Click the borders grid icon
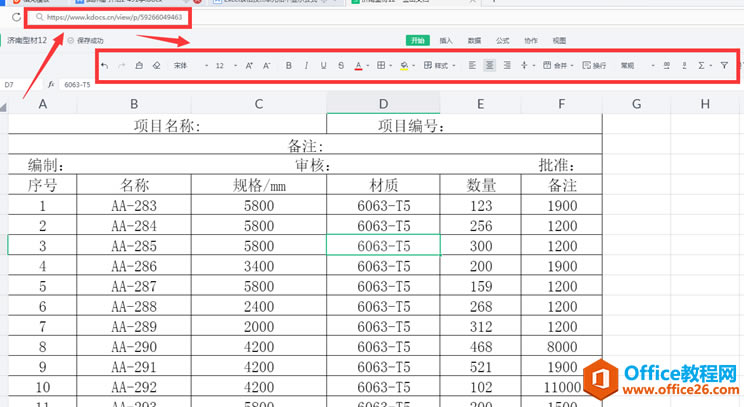This screenshot has width=746, height=407. point(381,66)
